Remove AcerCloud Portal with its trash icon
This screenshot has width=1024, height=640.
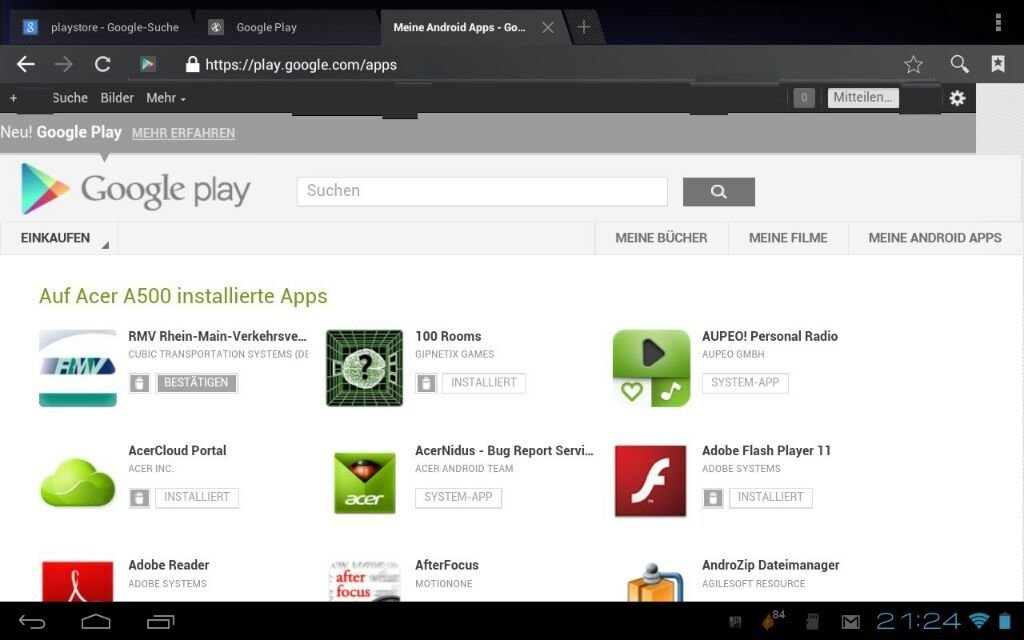139,498
